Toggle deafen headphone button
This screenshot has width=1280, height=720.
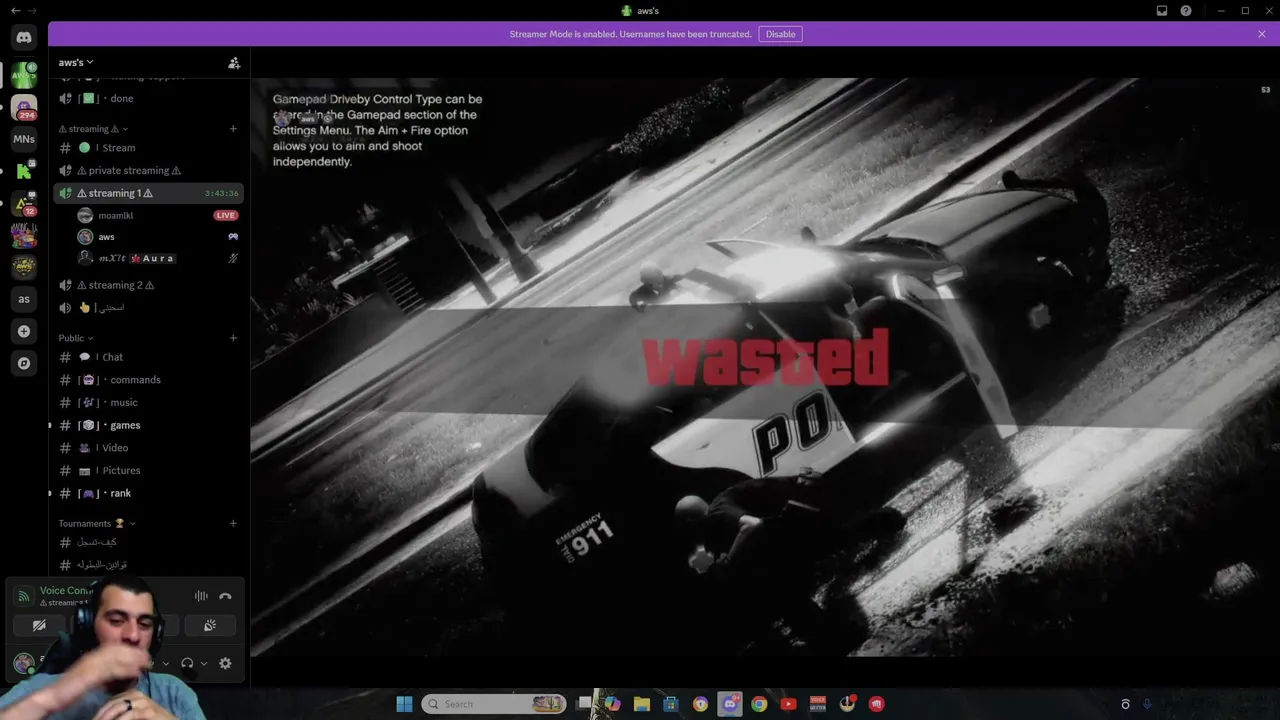187,663
